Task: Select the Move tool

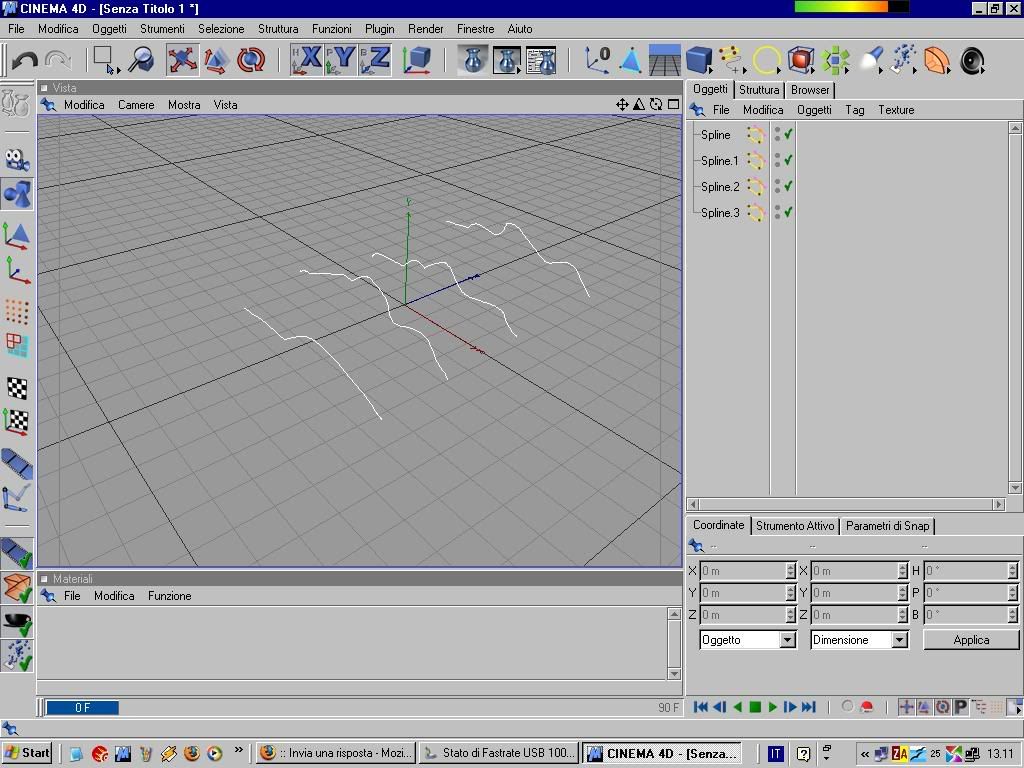Action: click(x=182, y=60)
